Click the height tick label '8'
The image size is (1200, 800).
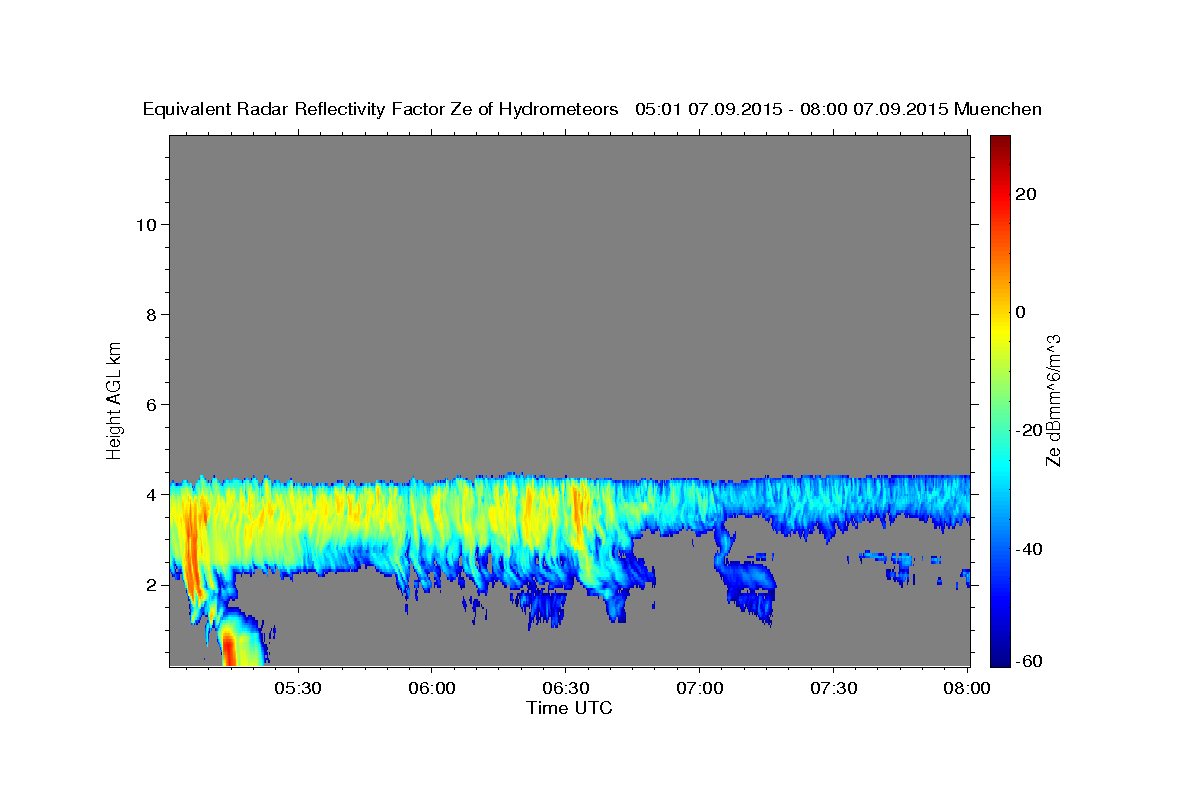(150, 314)
